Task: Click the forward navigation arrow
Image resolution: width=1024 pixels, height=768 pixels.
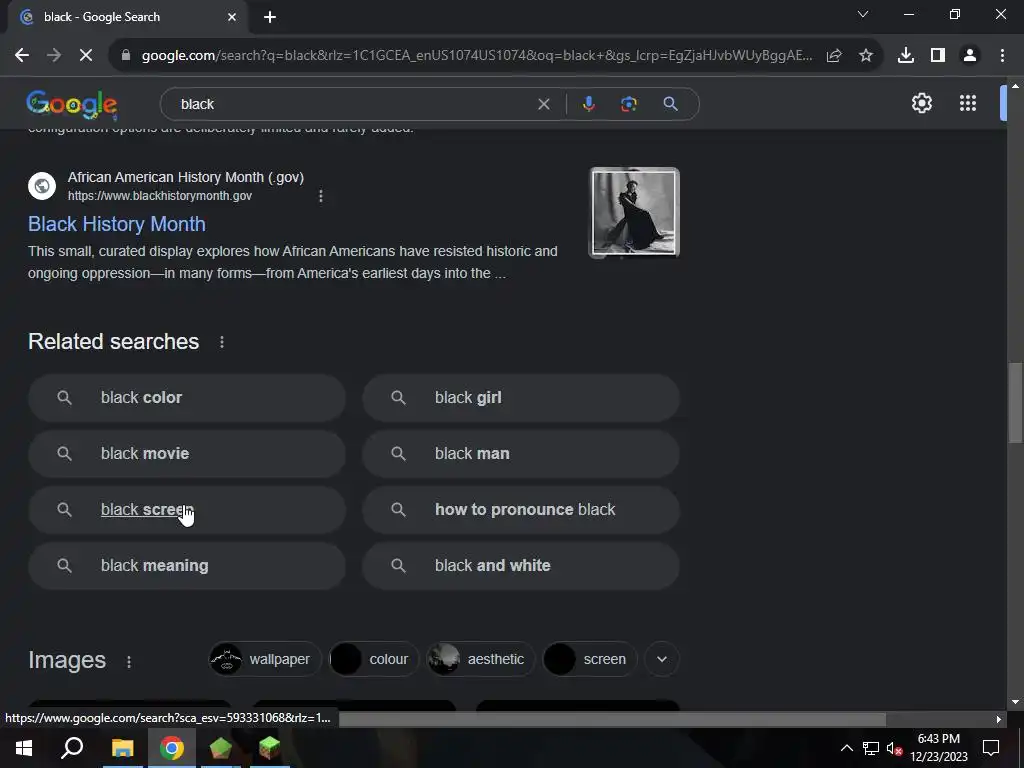Action: (x=54, y=56)
